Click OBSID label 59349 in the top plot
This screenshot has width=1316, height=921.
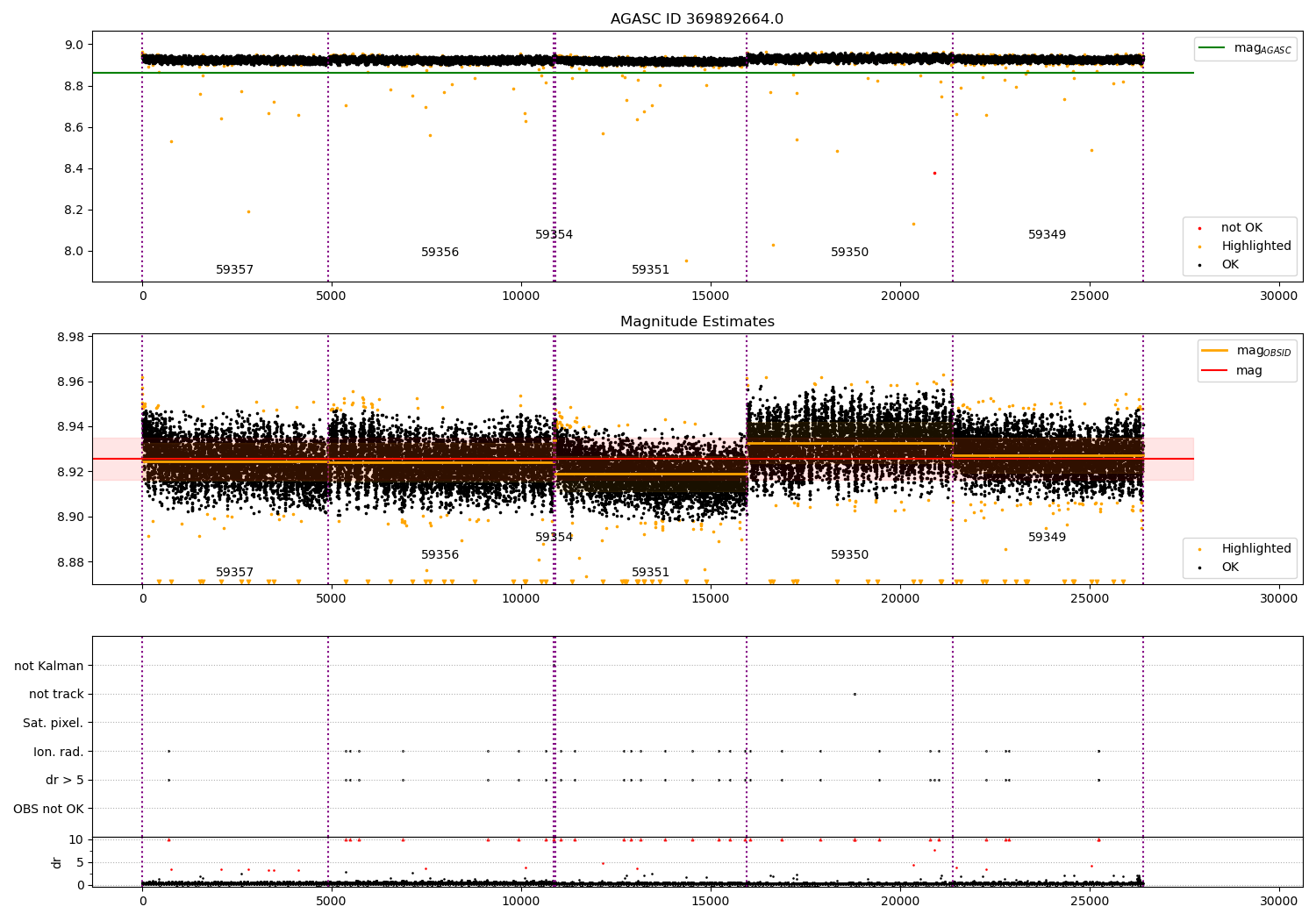[1047, 235]
